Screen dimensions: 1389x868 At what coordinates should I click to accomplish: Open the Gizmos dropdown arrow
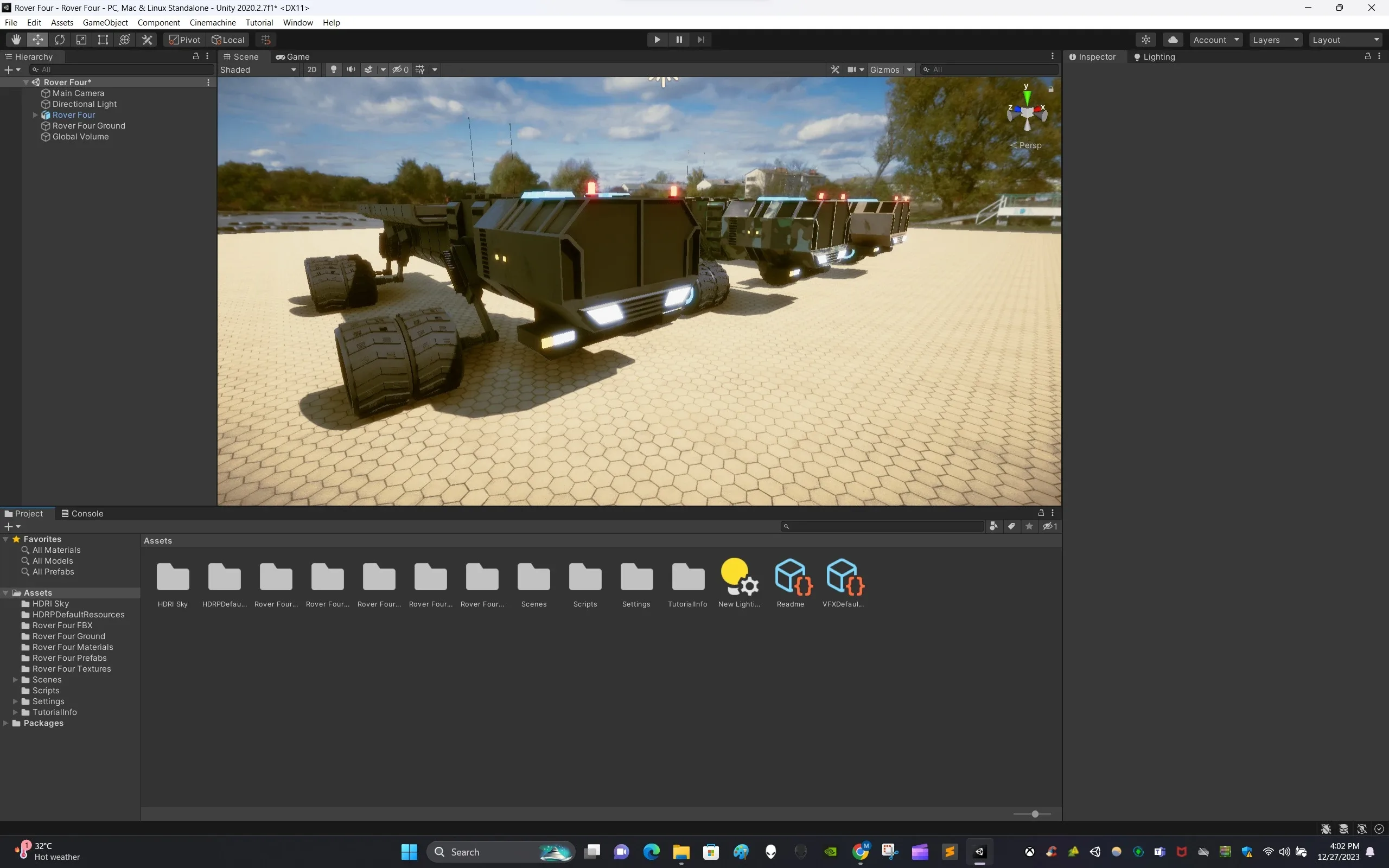coord(909,69)
